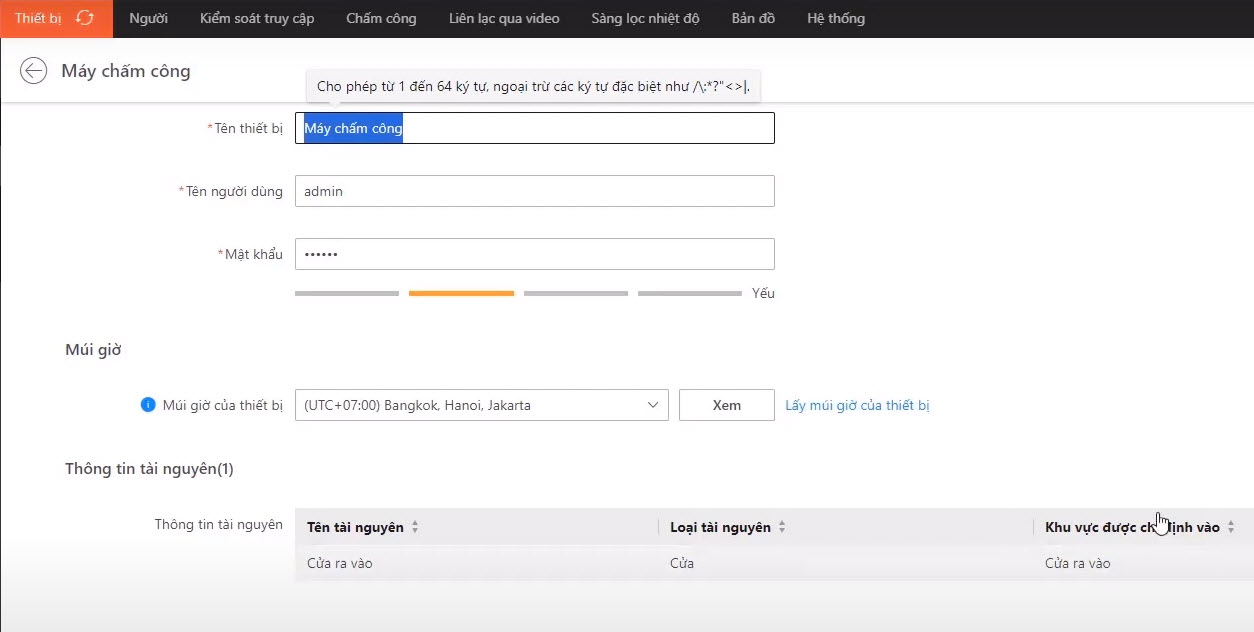
Task: Sort by Khu vực column arrows
Action: (1231, 527)
